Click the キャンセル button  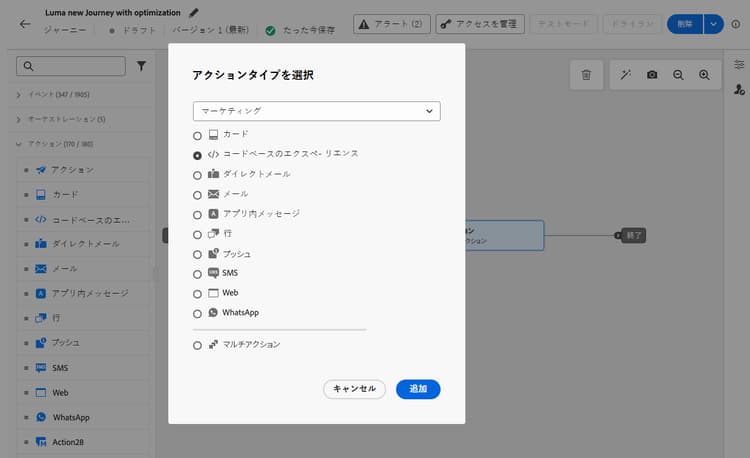pos(354,389)
